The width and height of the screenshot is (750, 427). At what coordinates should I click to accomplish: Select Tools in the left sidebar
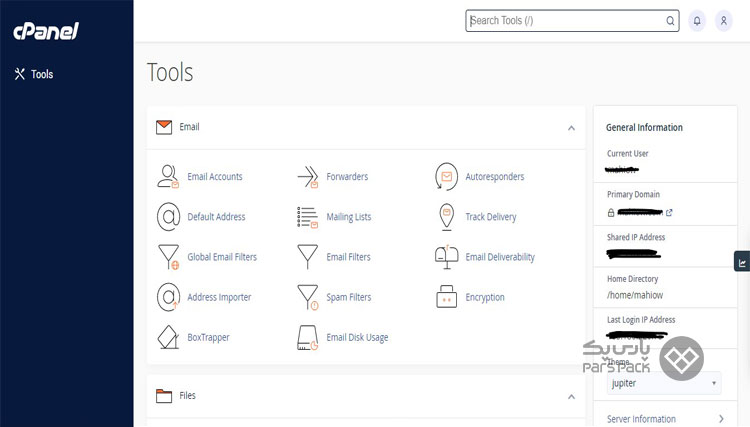point(34,74)
